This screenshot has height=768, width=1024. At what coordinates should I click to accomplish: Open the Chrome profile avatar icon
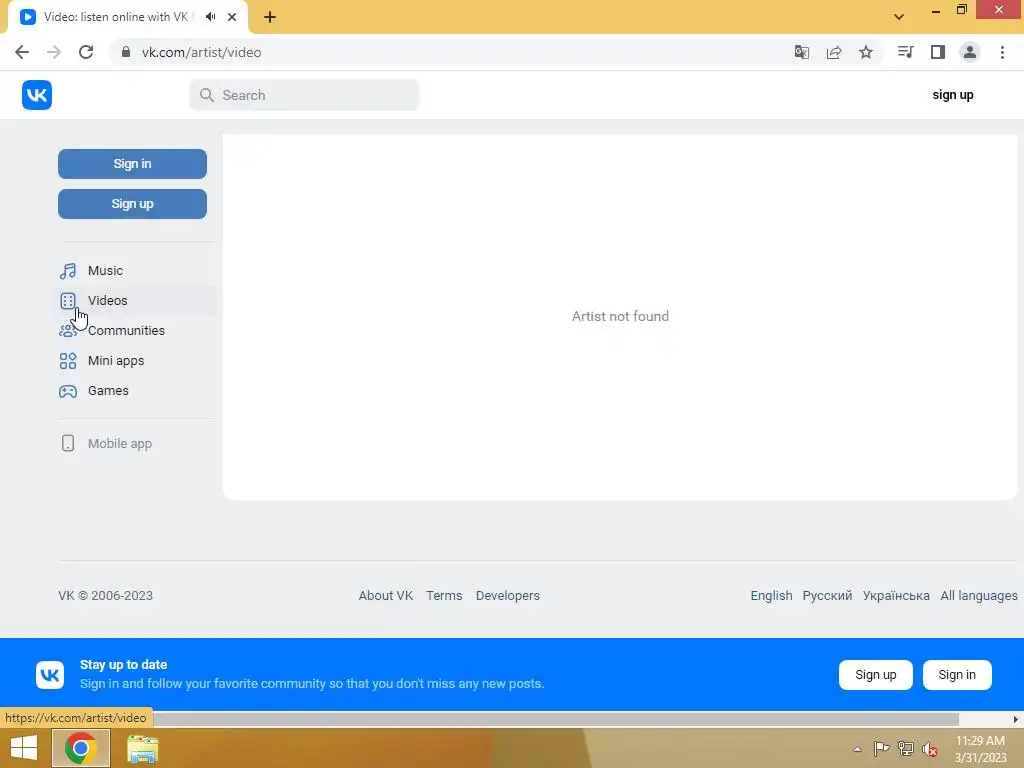(x=970, y=52)
